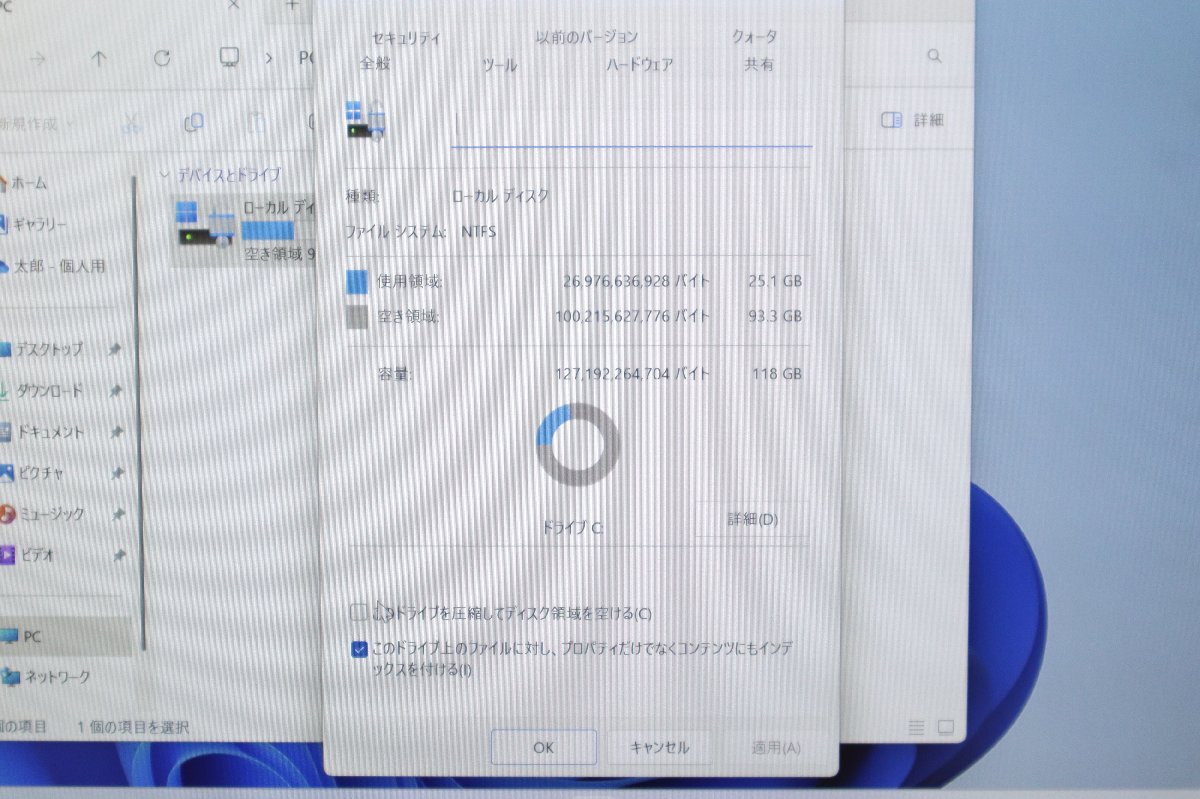This screenshot has width=1200, height=799.
Task: Uncheck the index file contents checkbox
Action: coord(359,650)
